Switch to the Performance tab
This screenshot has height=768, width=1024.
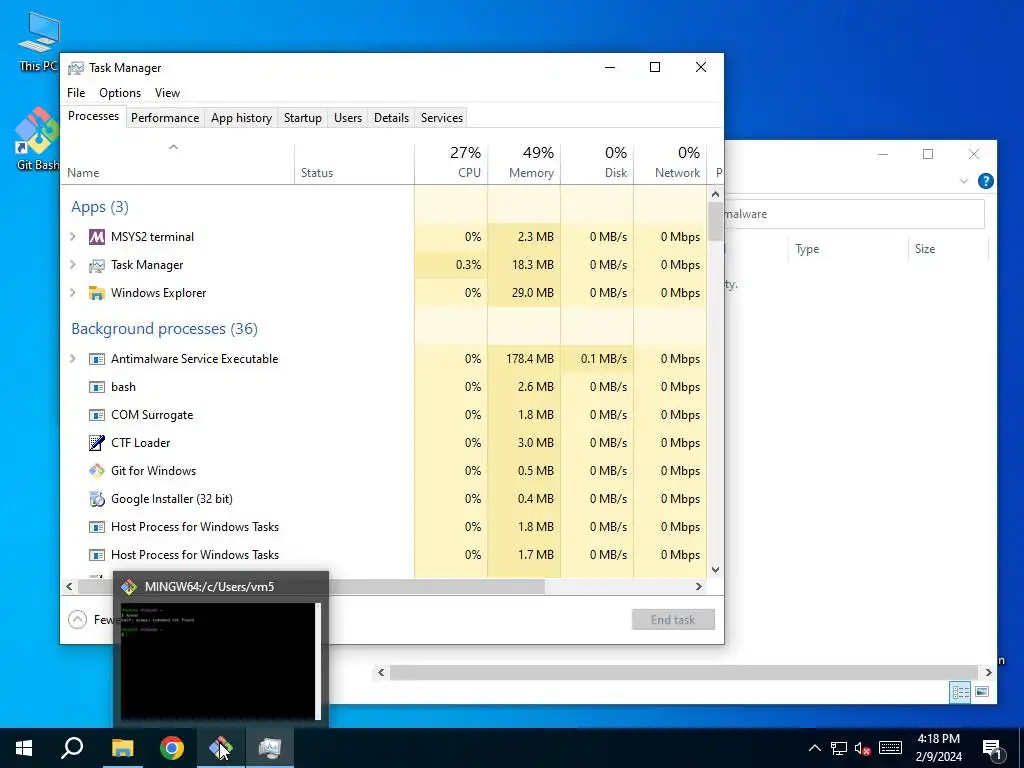[165, 118]
